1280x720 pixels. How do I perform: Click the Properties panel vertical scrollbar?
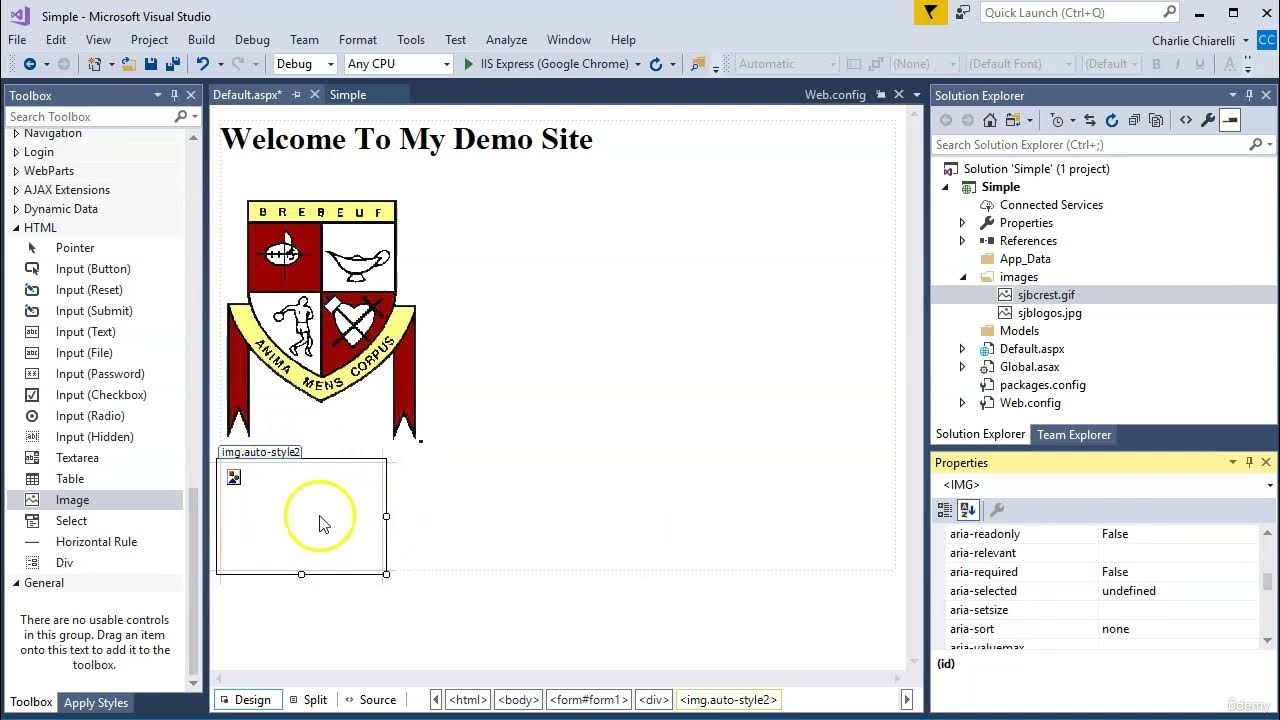[x=1268, y=581]
